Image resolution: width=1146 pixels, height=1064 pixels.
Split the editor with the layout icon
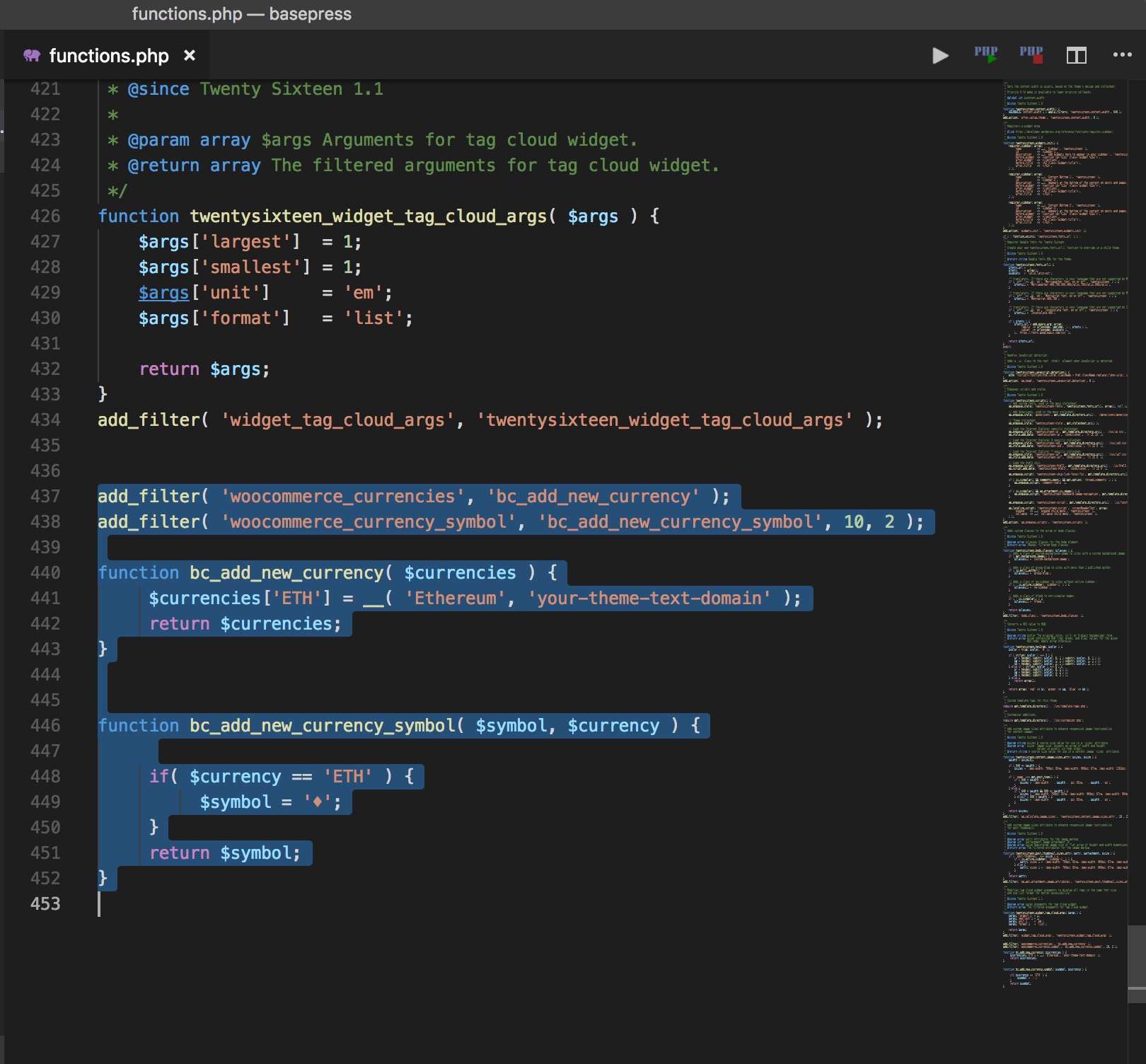[x=1077, y=55]
